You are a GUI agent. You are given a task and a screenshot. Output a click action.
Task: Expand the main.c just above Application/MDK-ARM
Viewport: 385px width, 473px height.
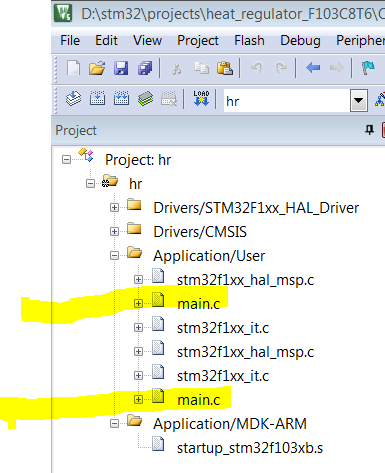pyautogui.click(x=138, y=400)
